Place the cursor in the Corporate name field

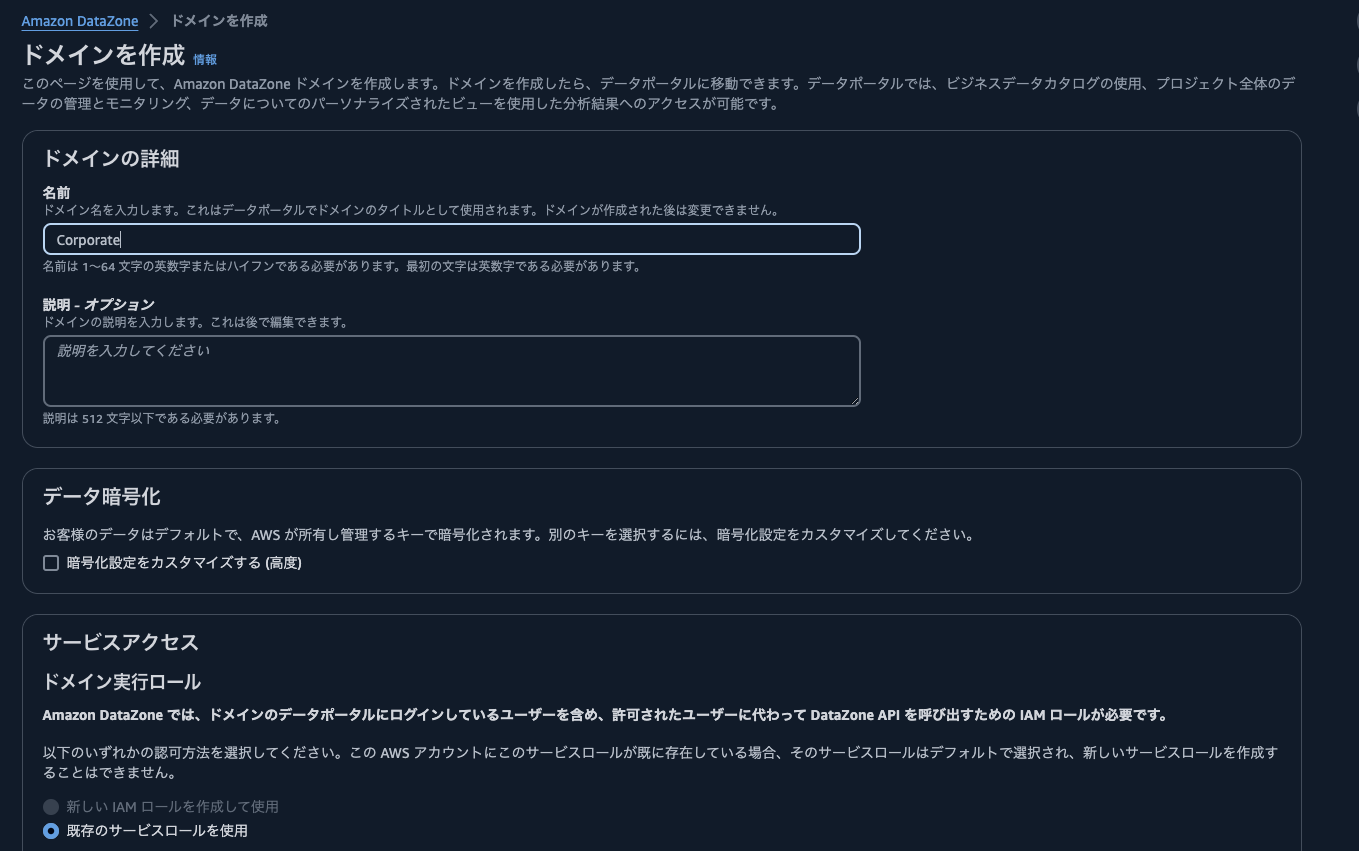(450, 239)
